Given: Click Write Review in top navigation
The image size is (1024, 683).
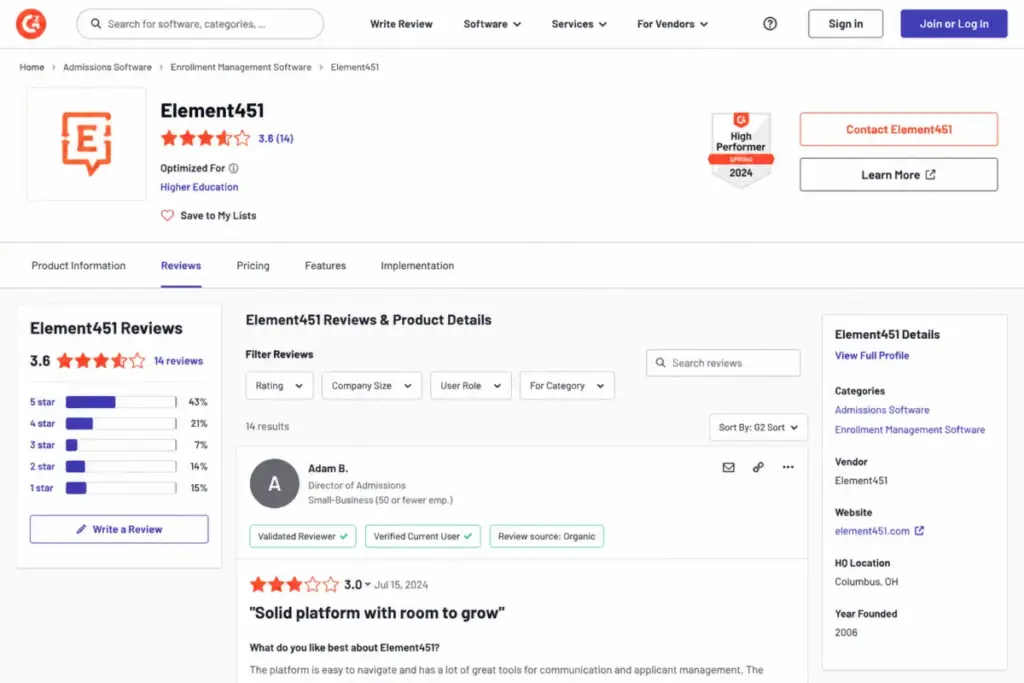Looking at the screenshot, I should tap(401, 24).
